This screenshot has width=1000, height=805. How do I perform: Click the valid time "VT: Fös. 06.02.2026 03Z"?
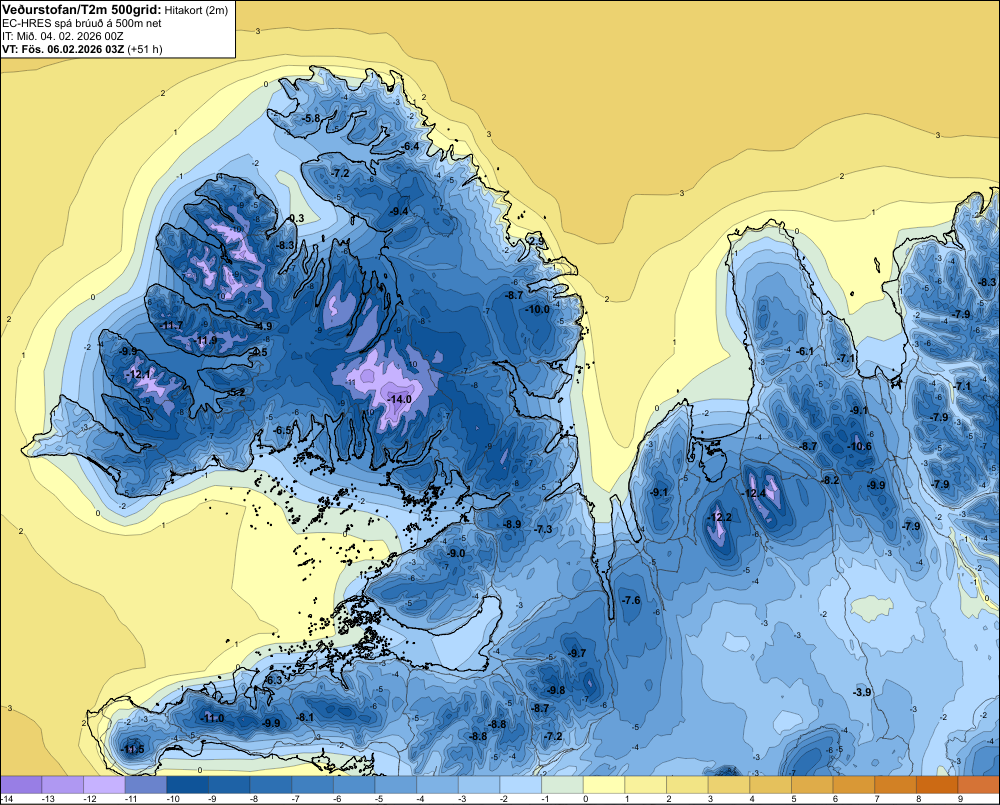63,49
